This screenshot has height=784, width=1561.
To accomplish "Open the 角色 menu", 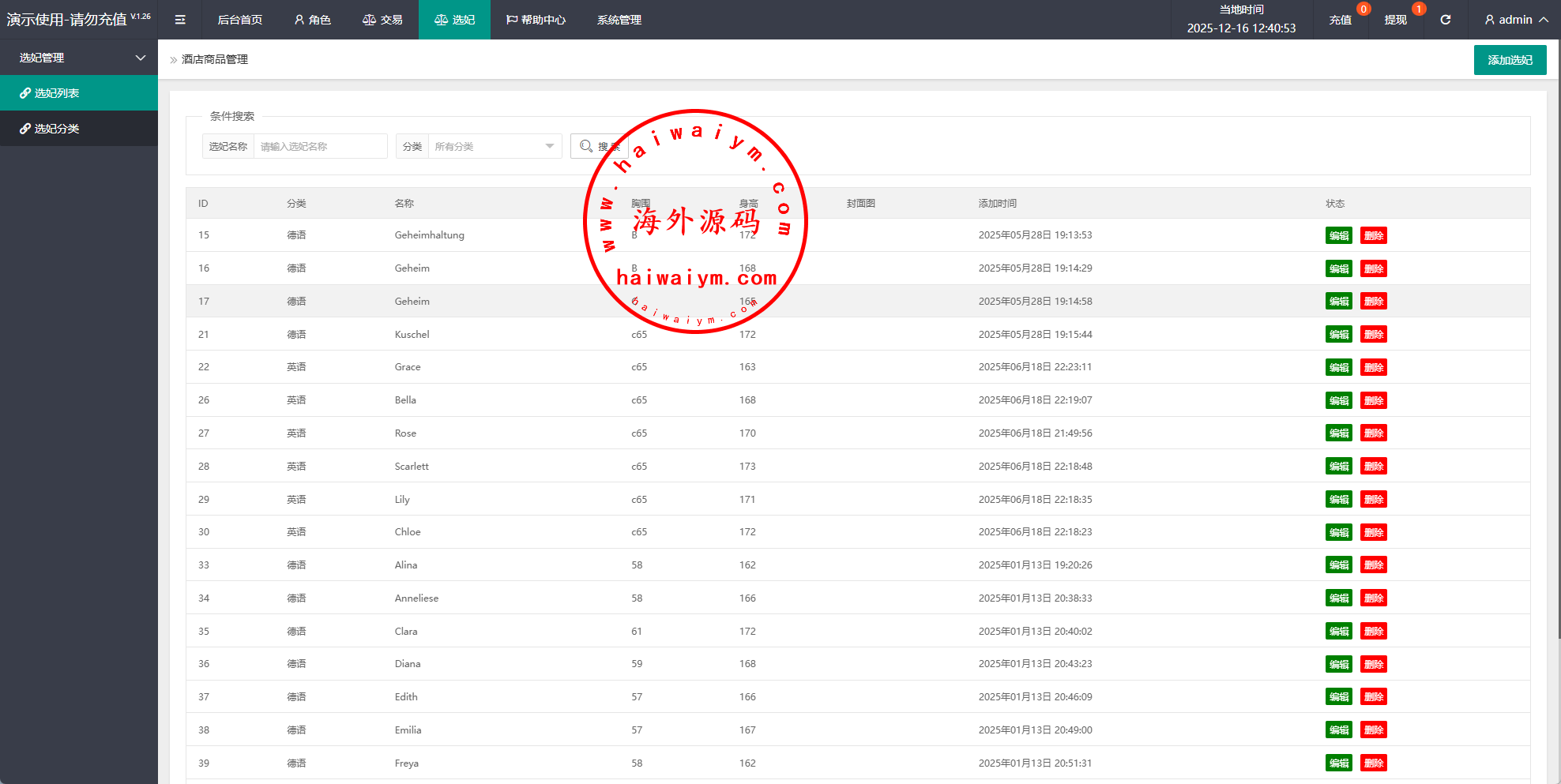I will pos(312,20).
